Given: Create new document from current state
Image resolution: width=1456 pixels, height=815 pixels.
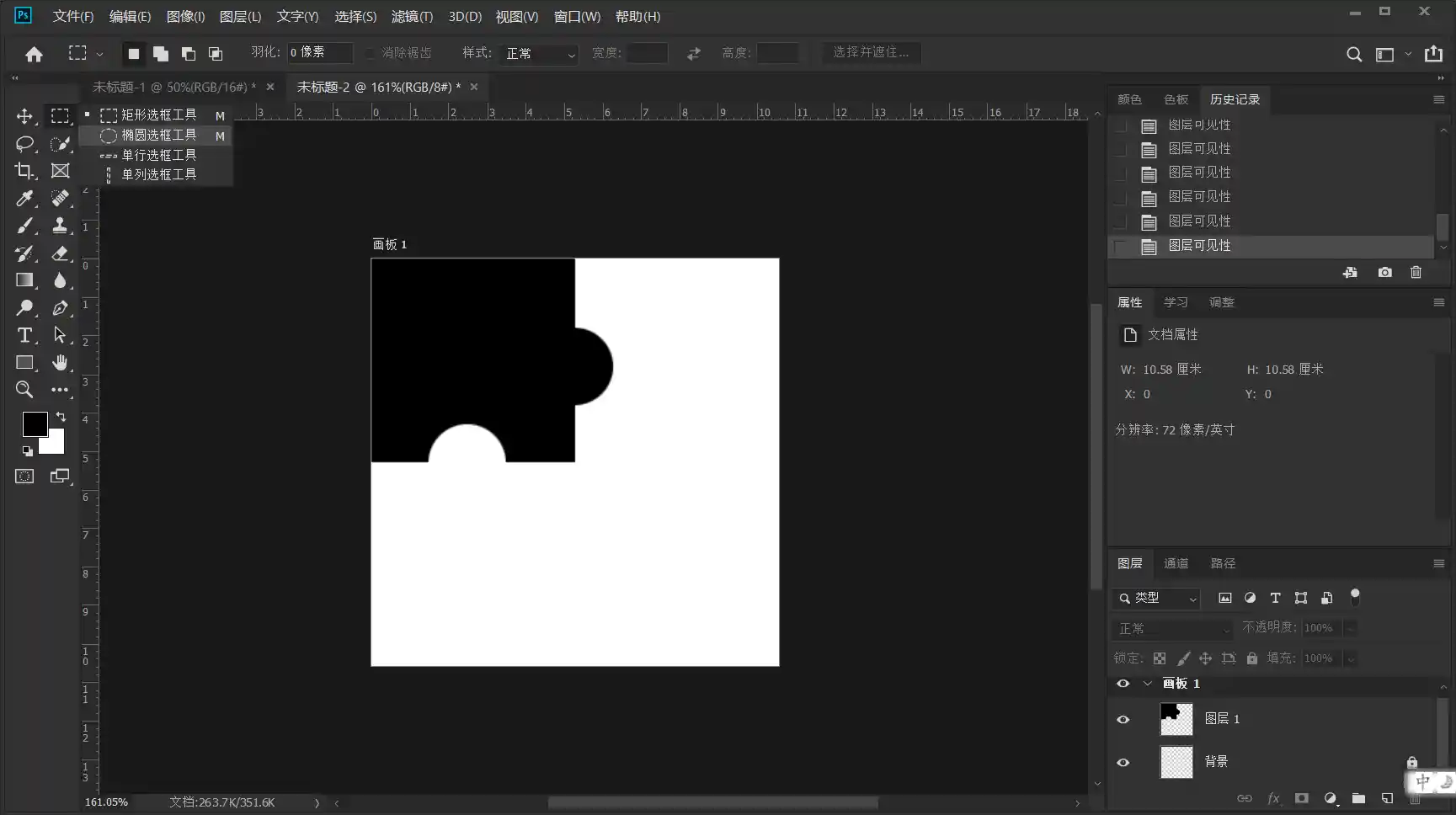Looking at the screenshot, I should coord(1350,273).
